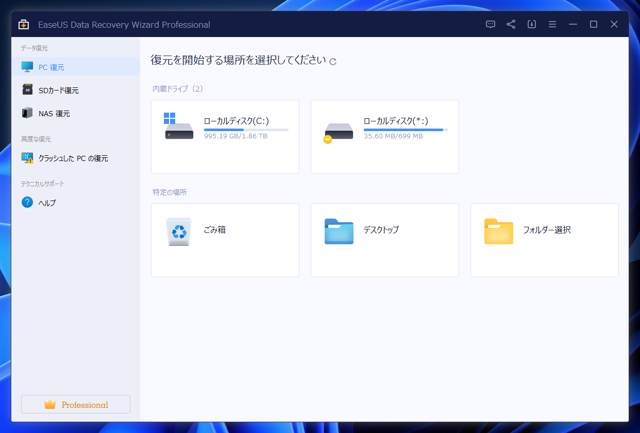Click the 高度な復元 sidebar heading
The image size is (640, 433).
click(x=36, y=139)
